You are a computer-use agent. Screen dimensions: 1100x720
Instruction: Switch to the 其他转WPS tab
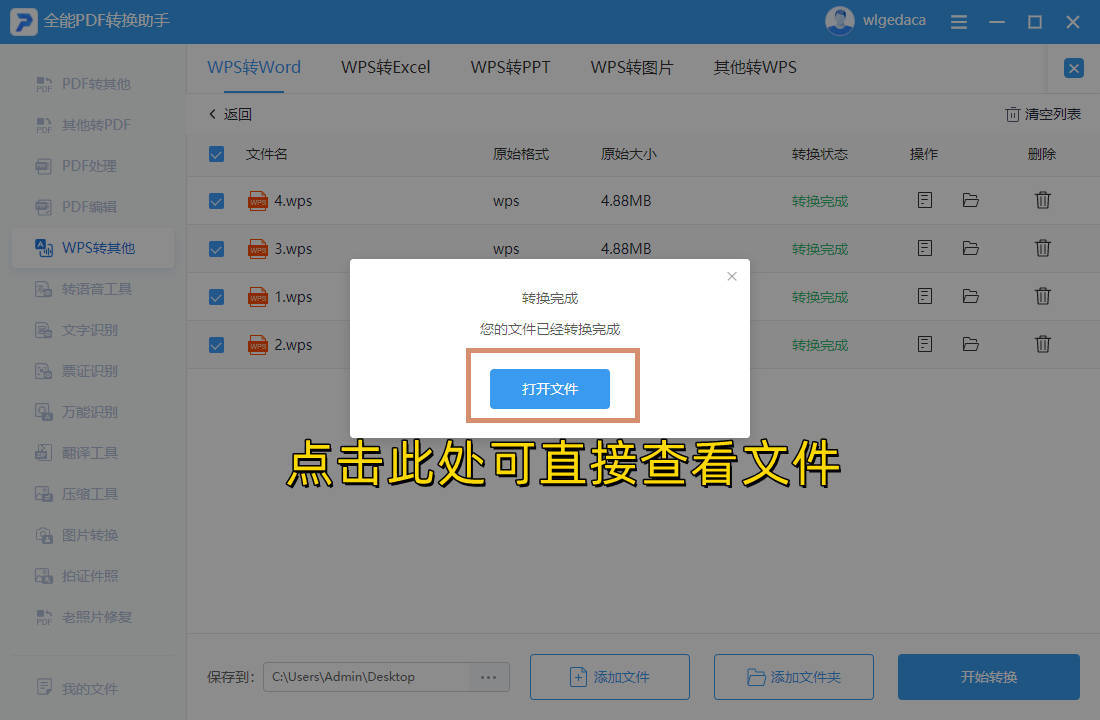click(755, 67)
